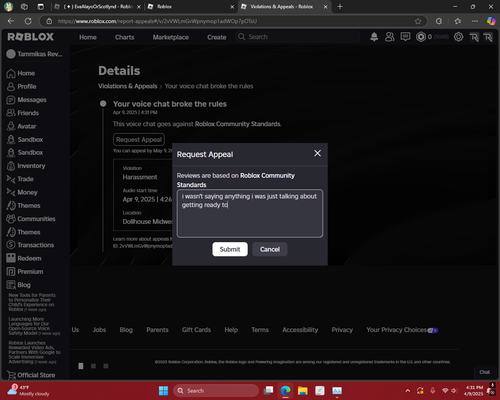Open Parents footer link
The height and width of the screenshot is (400, 500).
tap(157, 330)
